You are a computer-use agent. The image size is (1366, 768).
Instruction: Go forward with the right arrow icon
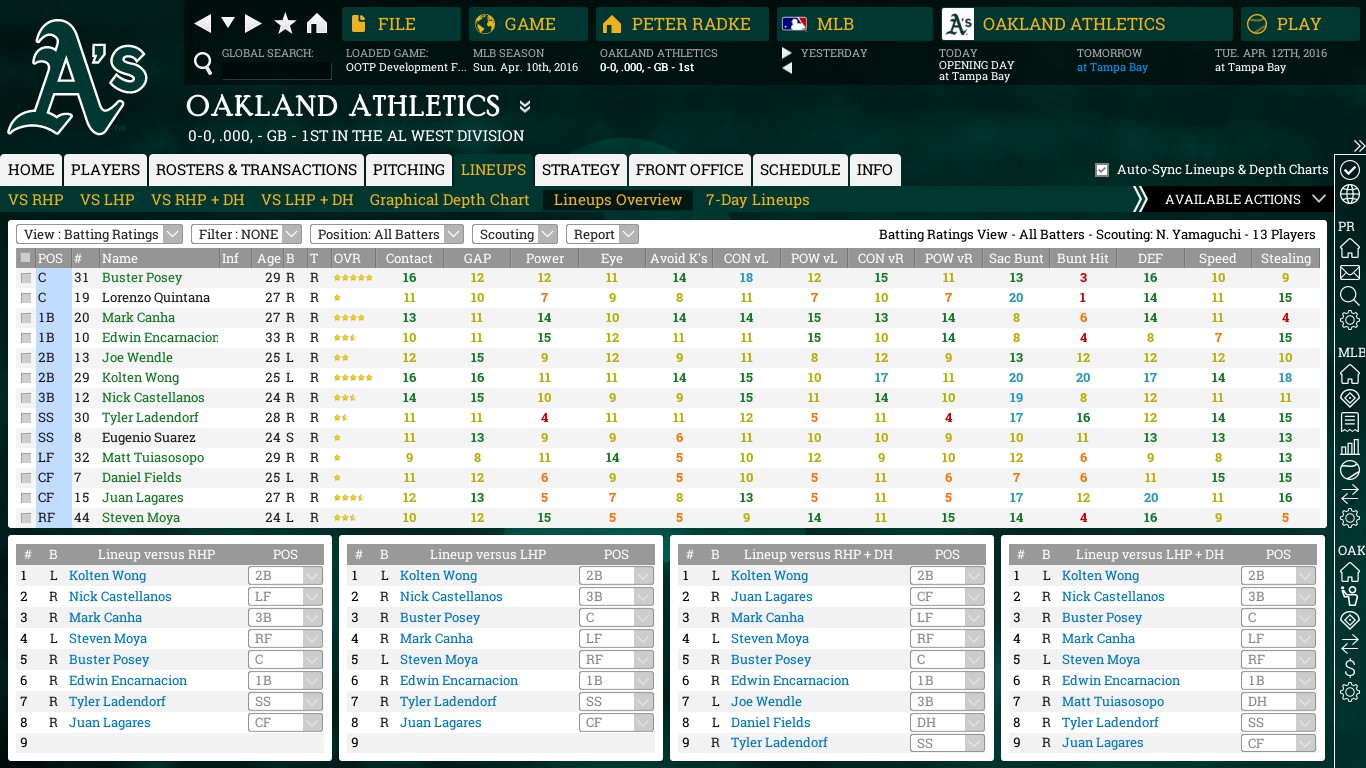coord(253,24)
